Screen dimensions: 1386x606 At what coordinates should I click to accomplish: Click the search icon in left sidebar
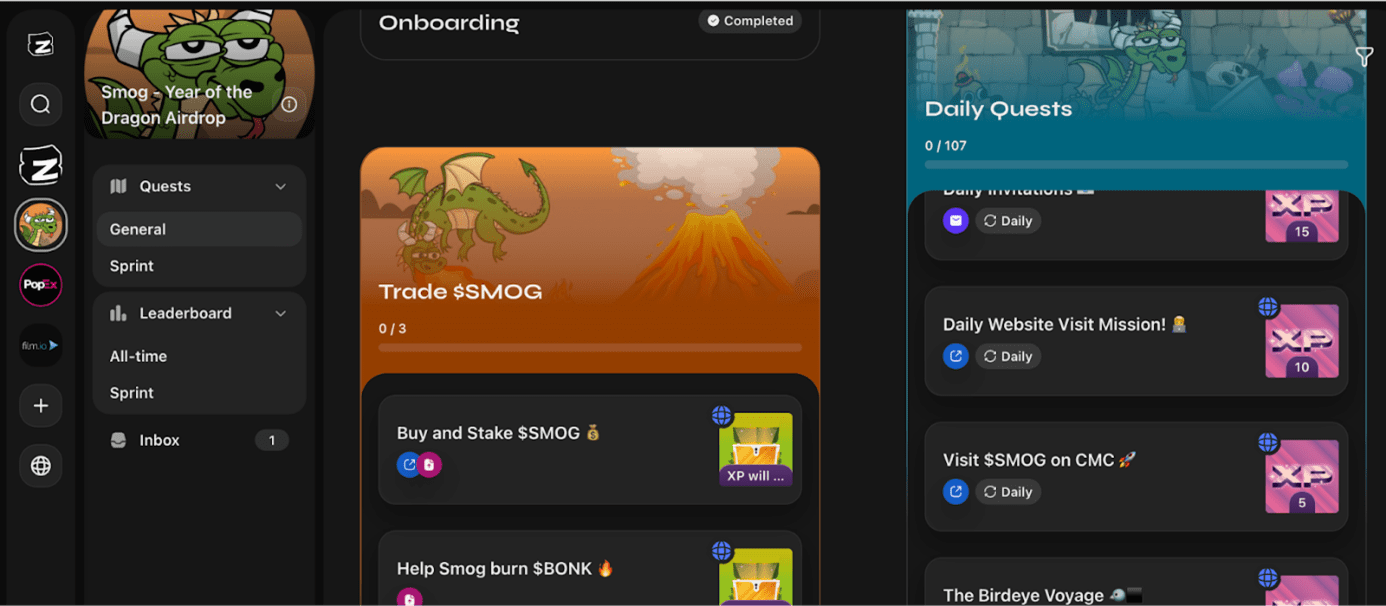(41, 104)
